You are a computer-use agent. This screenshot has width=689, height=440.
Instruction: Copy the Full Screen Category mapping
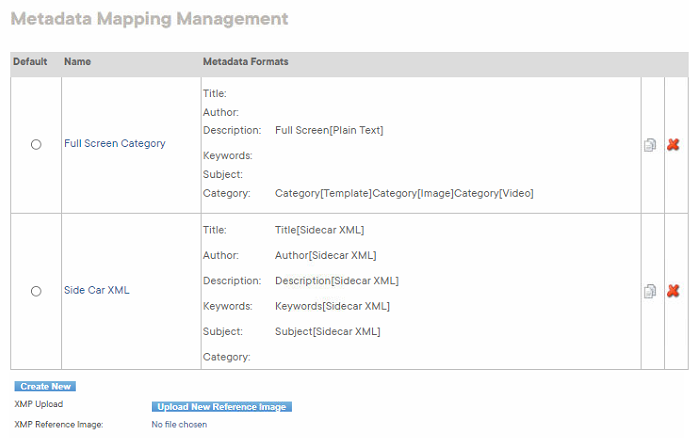pyautogui.click(x=650, y=145)
